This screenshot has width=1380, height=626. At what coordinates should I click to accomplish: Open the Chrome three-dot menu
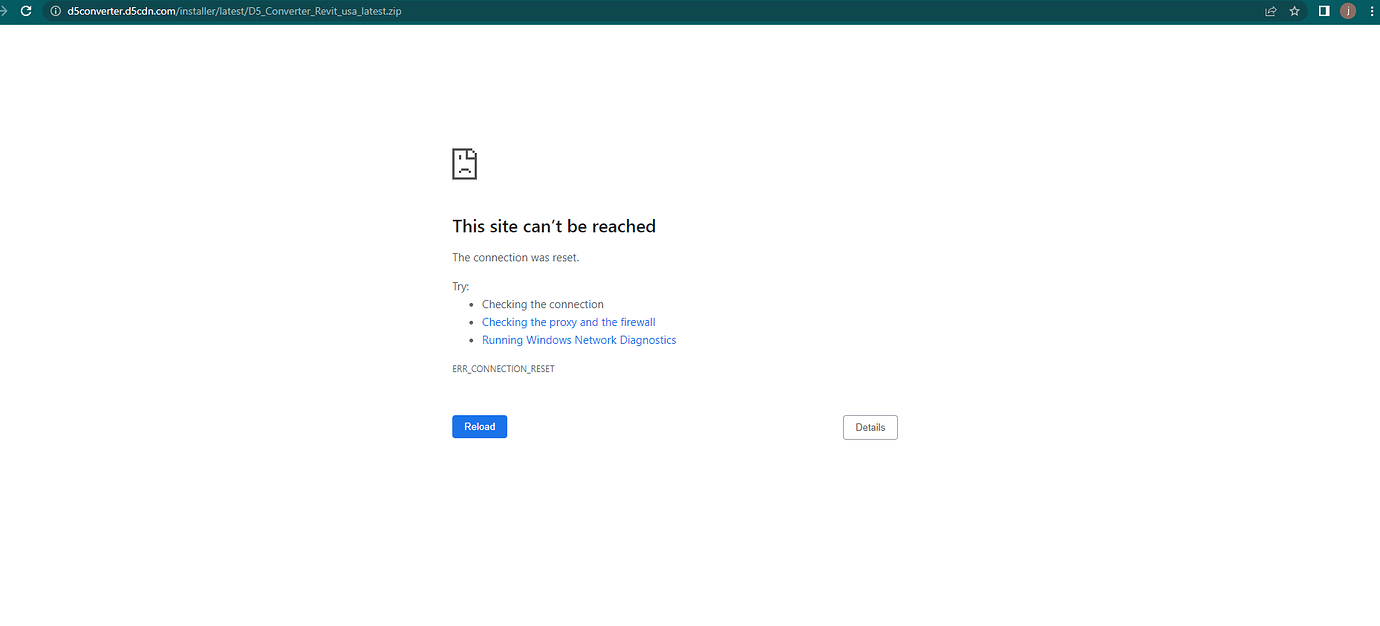tap(1371, 11)
